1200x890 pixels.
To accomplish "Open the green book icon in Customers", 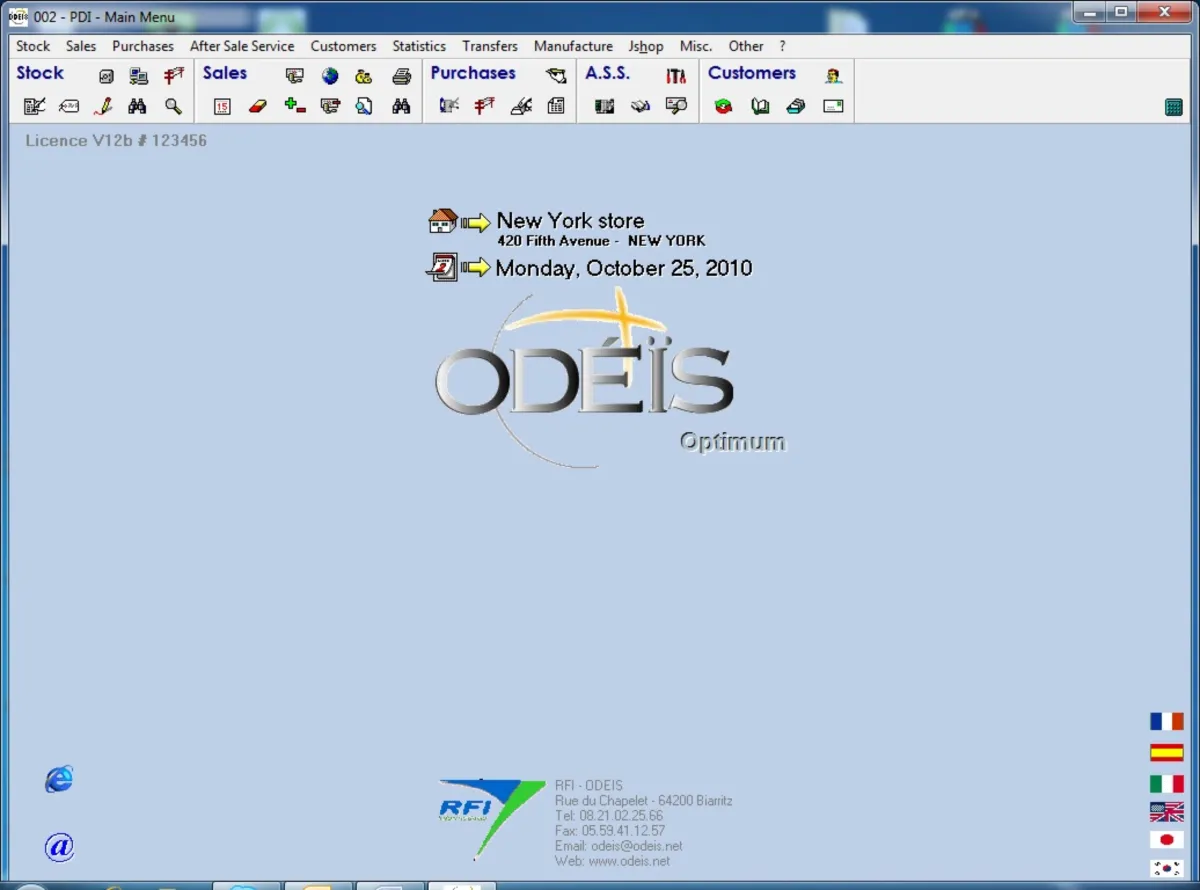I will [x=760, y=106].
